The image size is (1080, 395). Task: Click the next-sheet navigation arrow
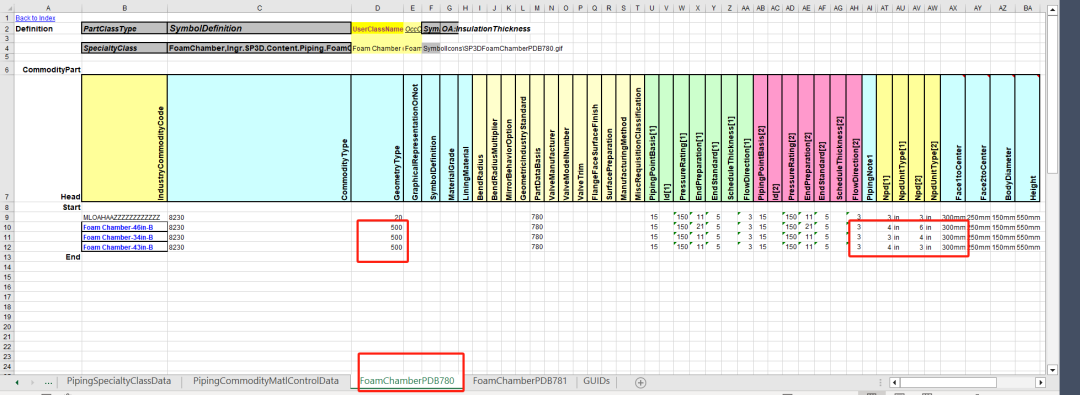[x=33, y=382]
